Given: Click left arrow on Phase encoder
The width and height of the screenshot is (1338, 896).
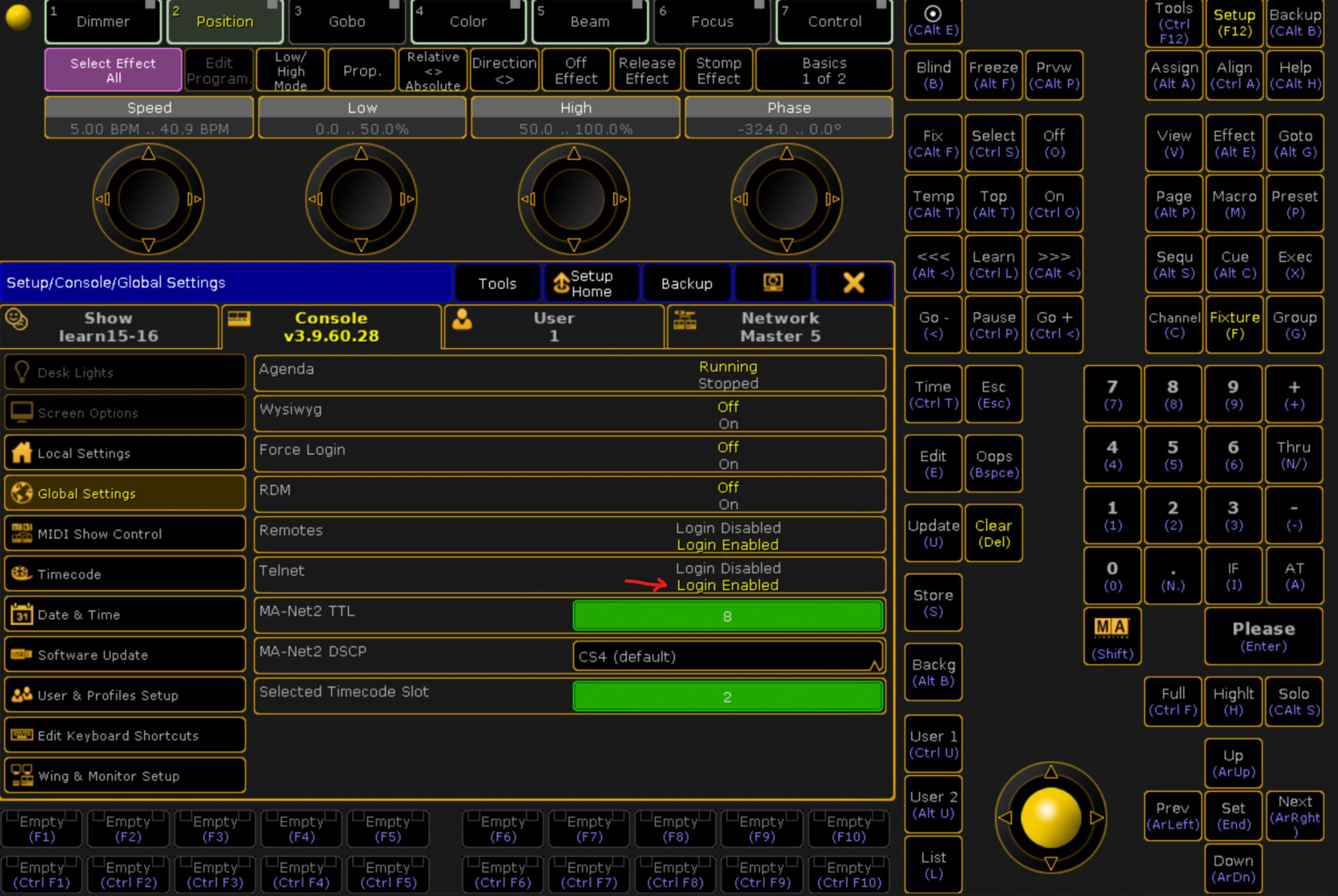Looking at the screenshot, I should (741, 199).
